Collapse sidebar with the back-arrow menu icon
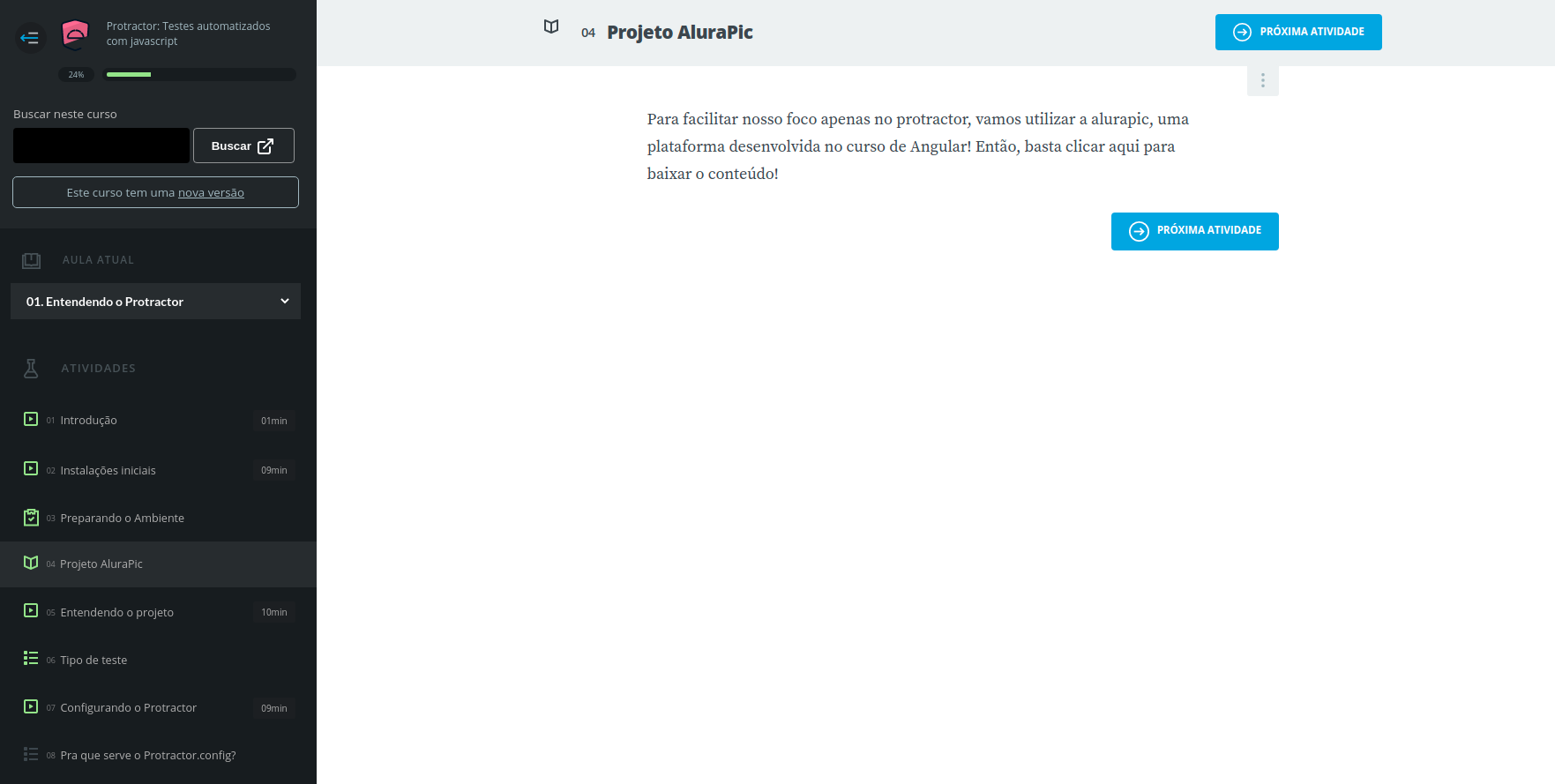Screen dimensions: 1555x784 29,37
